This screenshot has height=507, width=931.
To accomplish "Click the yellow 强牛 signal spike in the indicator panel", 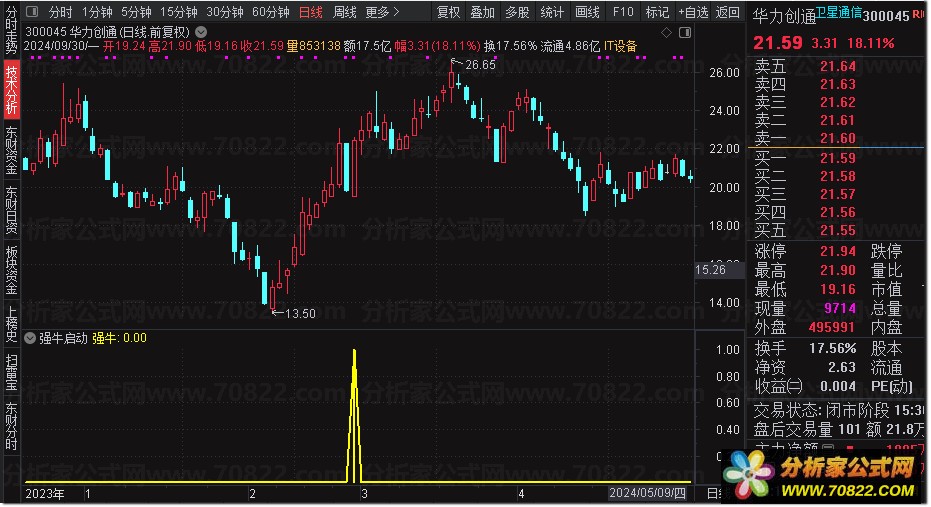I will [x=354, y=416].
